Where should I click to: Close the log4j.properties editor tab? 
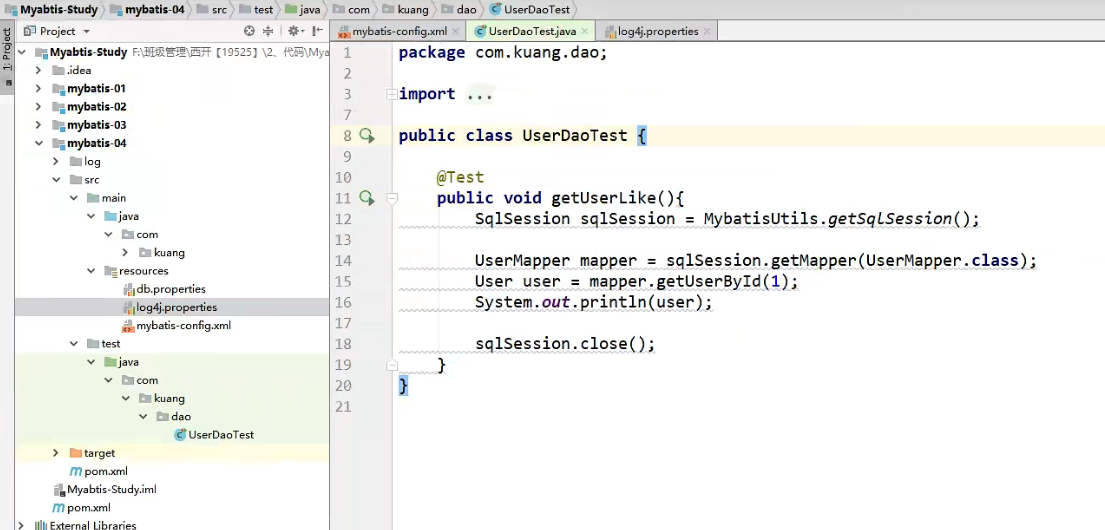(x=707, y=31)
